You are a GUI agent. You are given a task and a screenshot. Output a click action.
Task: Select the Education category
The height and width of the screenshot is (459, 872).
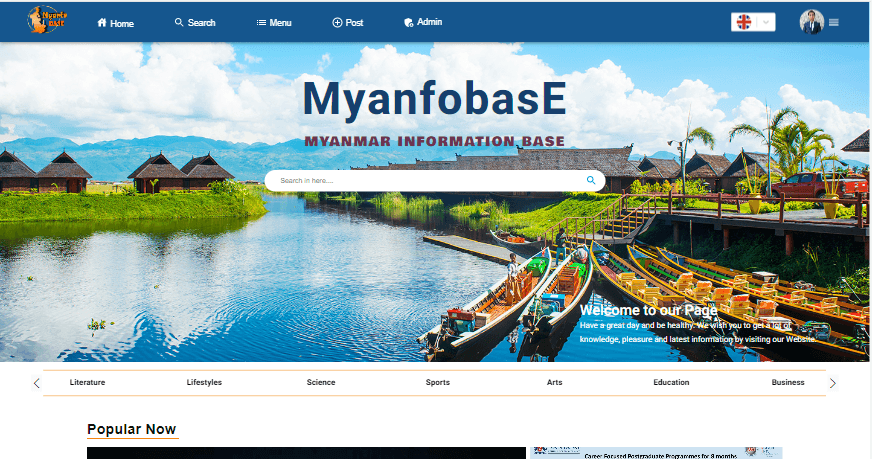pyautogui.click(x=671, y=382)
